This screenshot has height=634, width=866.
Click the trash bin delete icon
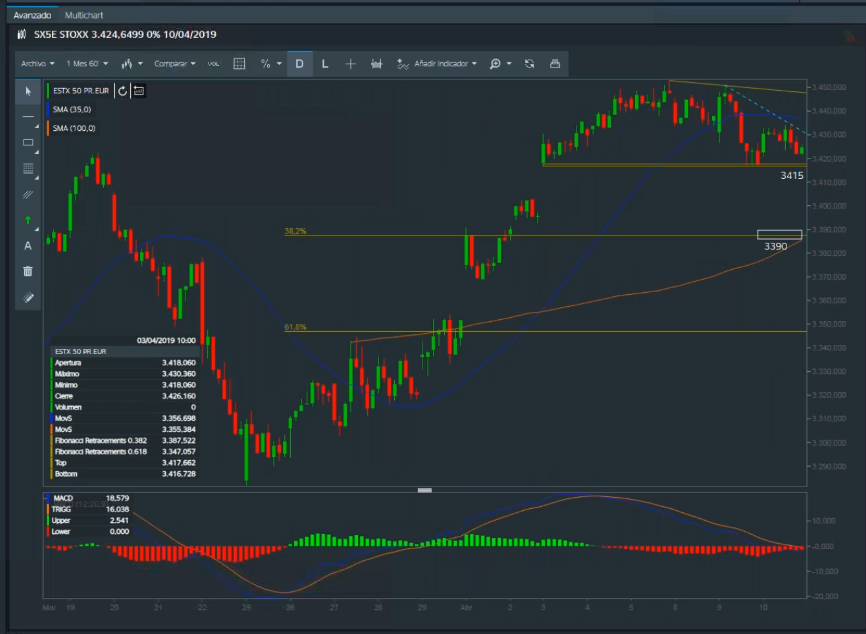pyautogui.click(x=28, y=271)
